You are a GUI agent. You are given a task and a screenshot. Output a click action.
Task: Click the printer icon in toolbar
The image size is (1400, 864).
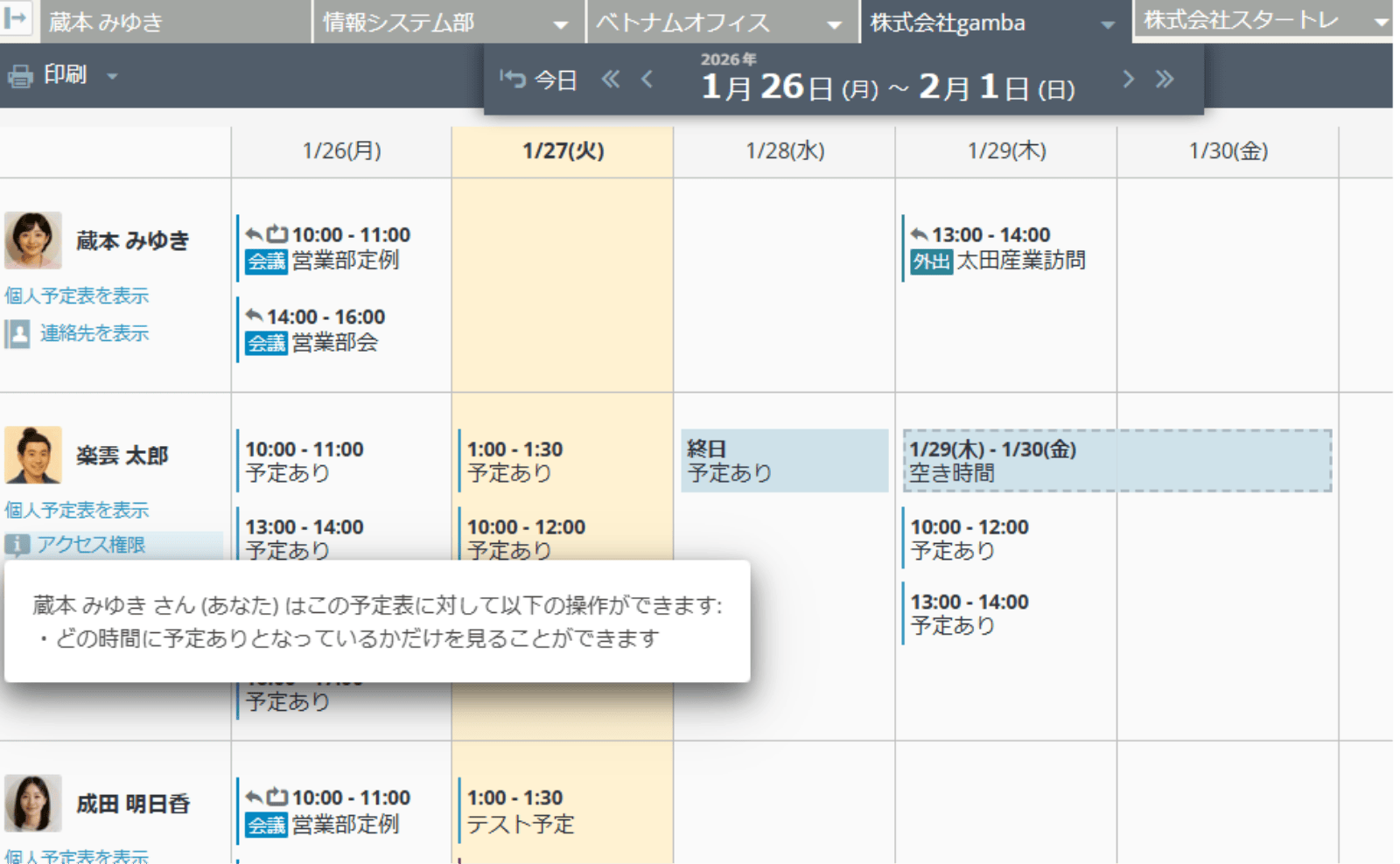pyautogui.click(x=20, y=76)
